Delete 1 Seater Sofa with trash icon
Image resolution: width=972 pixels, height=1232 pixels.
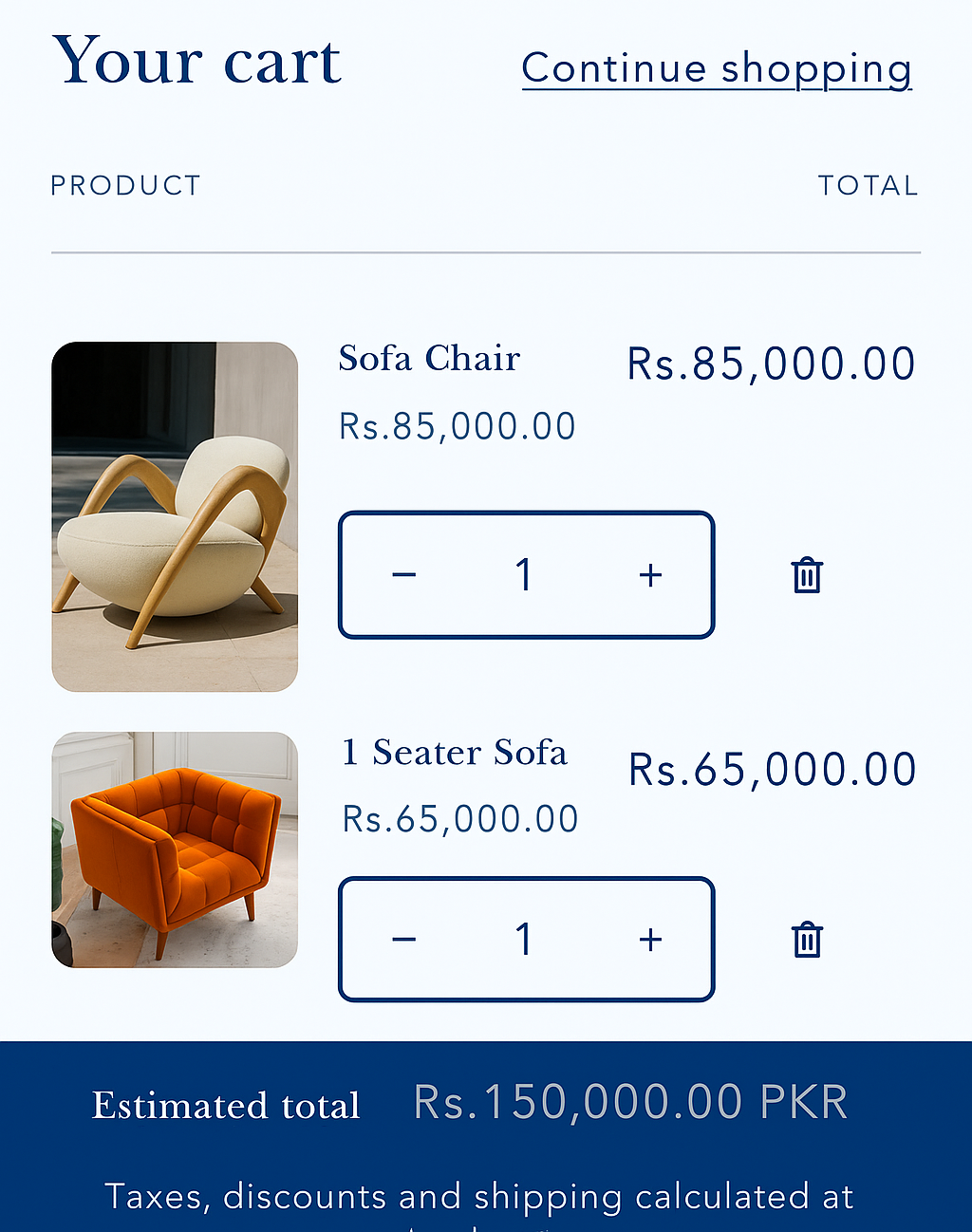coord(807,940)
